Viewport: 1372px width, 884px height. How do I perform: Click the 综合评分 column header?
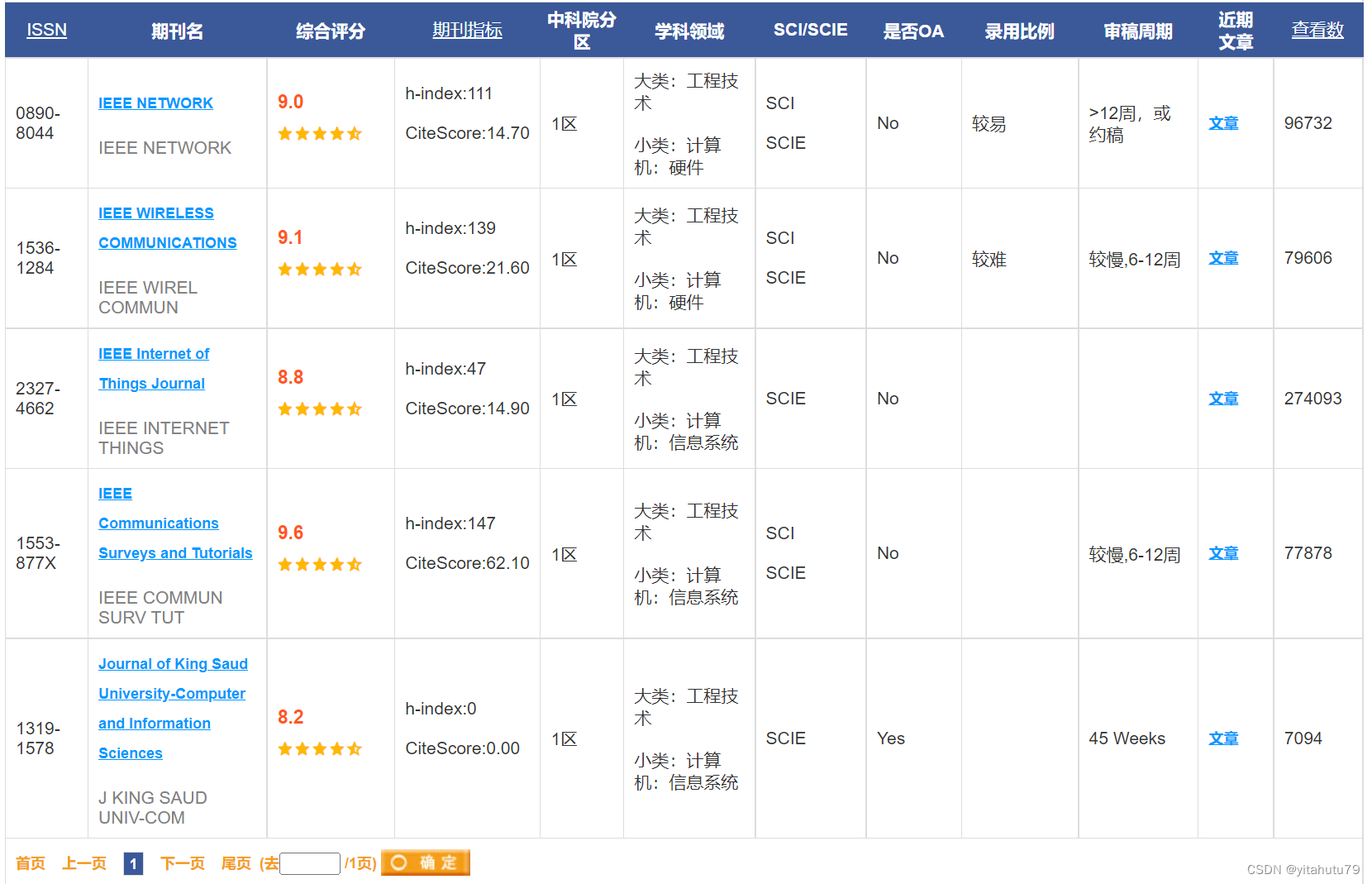[331, 31]
